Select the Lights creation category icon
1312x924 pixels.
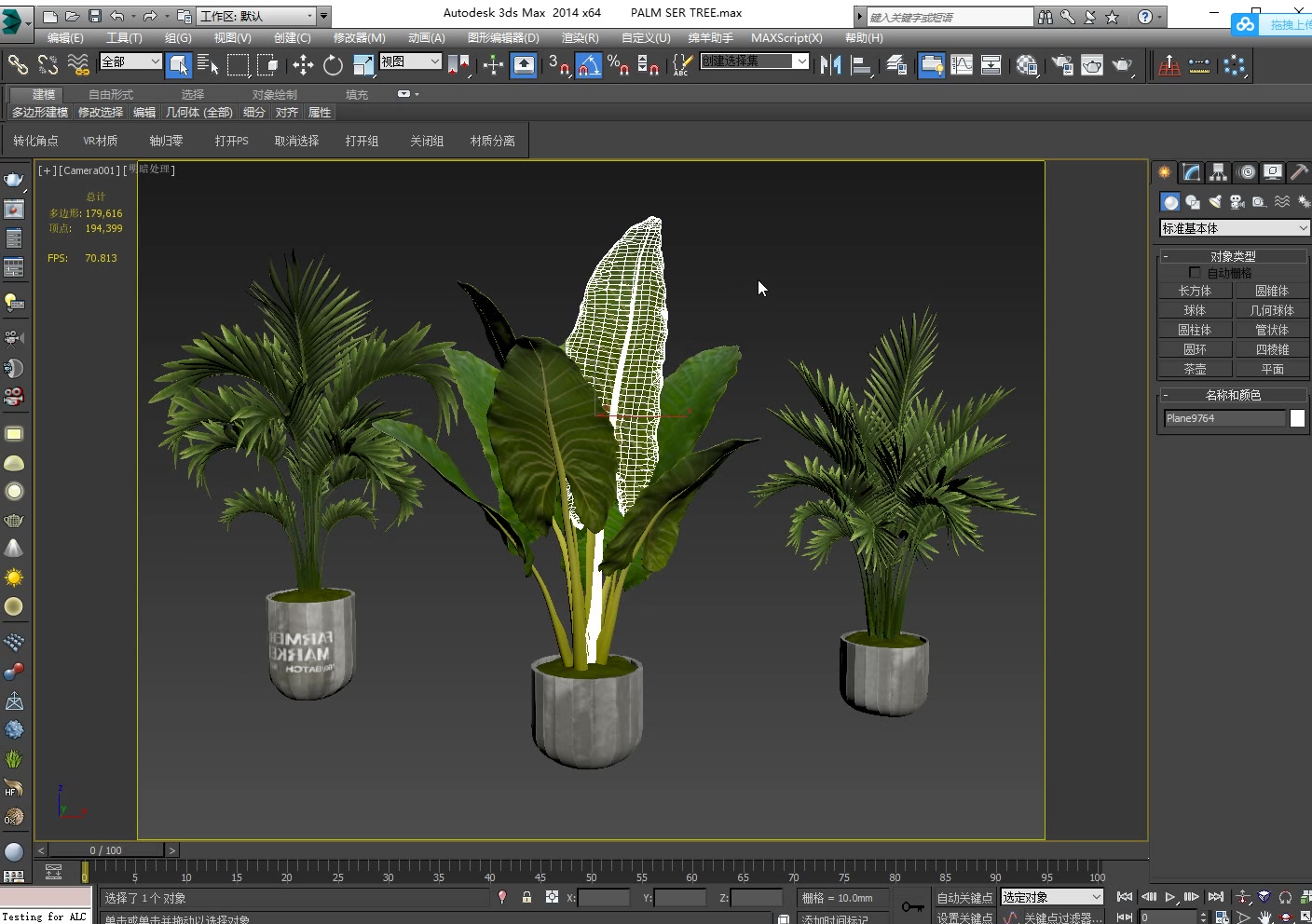(1215, 202)
